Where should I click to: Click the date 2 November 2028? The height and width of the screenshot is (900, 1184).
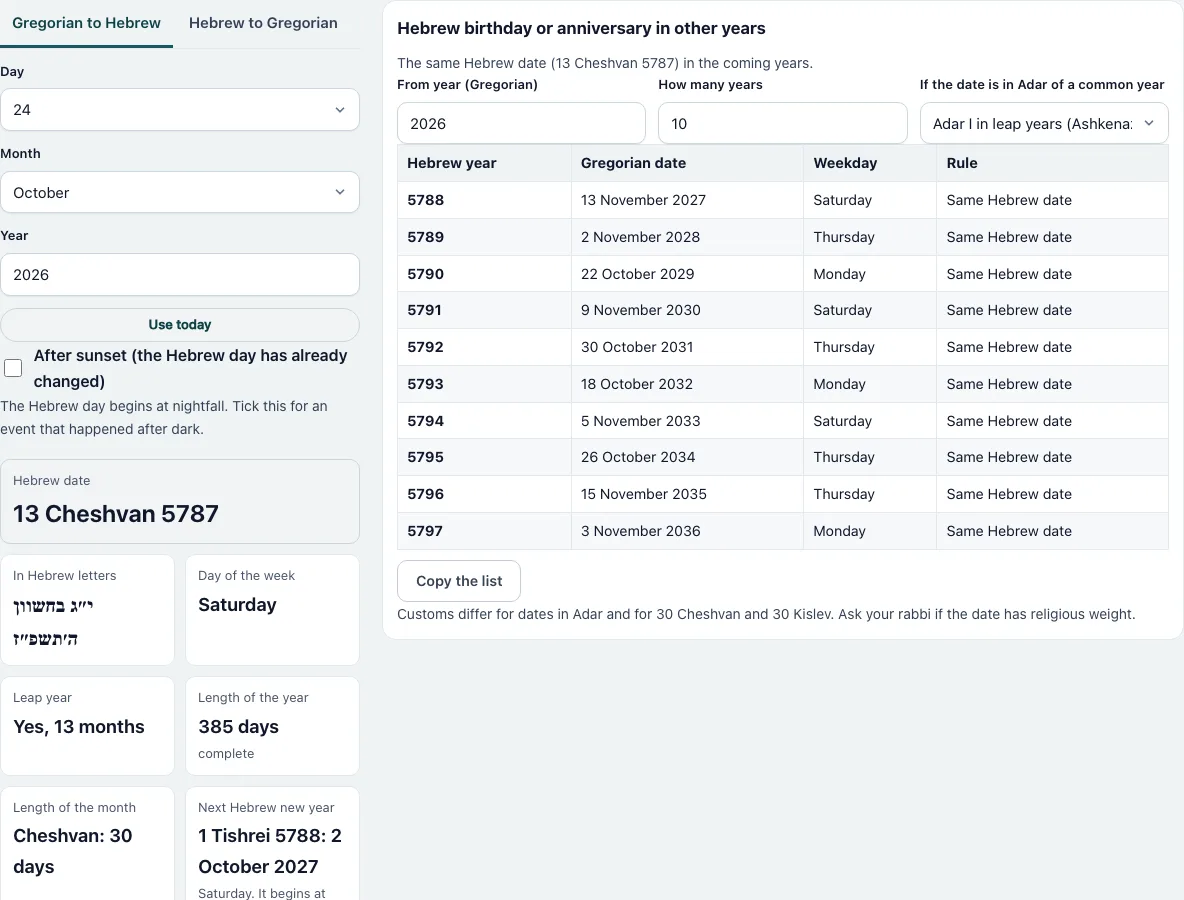click(640, 237)
